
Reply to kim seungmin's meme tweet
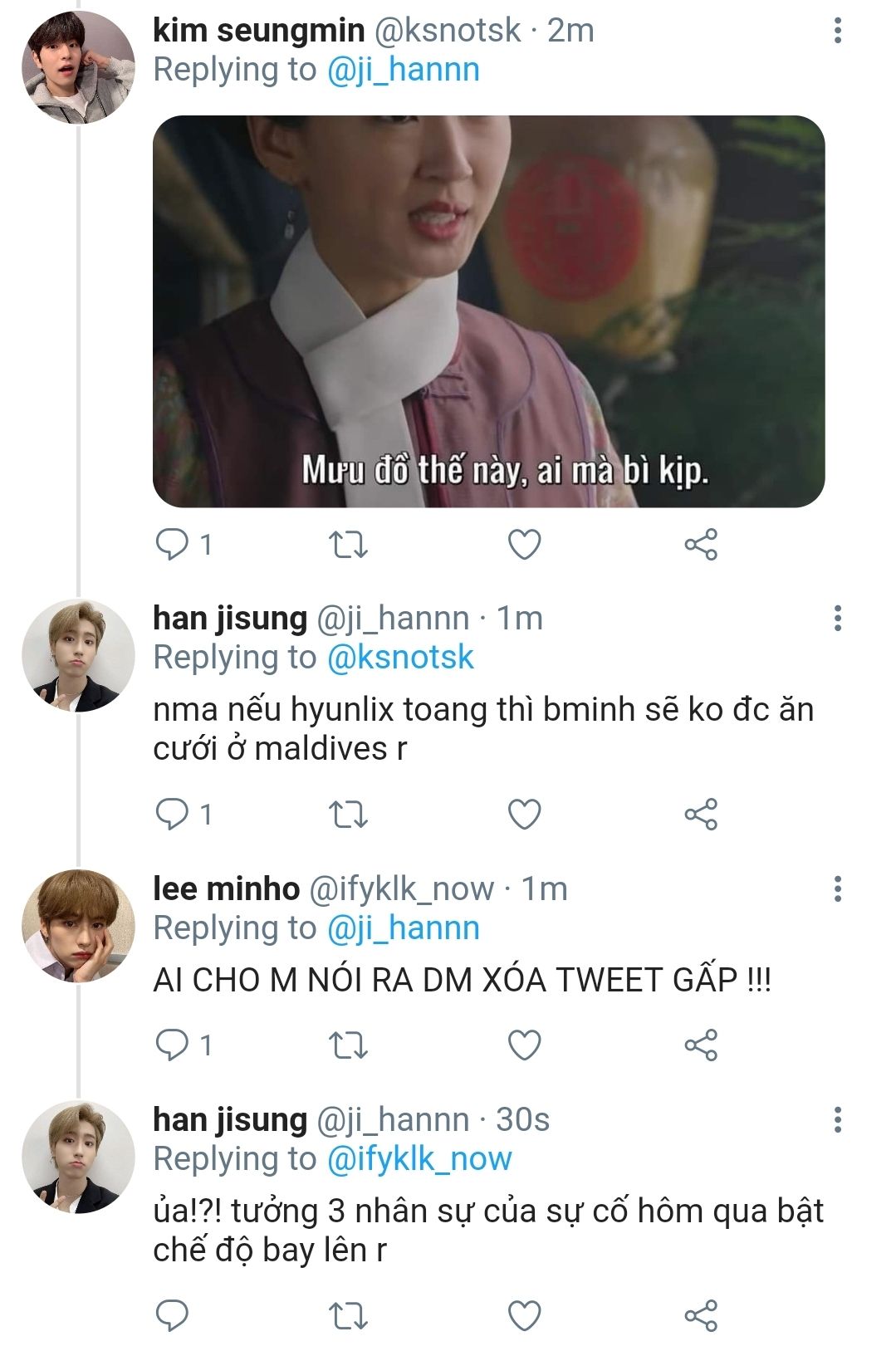173,545
